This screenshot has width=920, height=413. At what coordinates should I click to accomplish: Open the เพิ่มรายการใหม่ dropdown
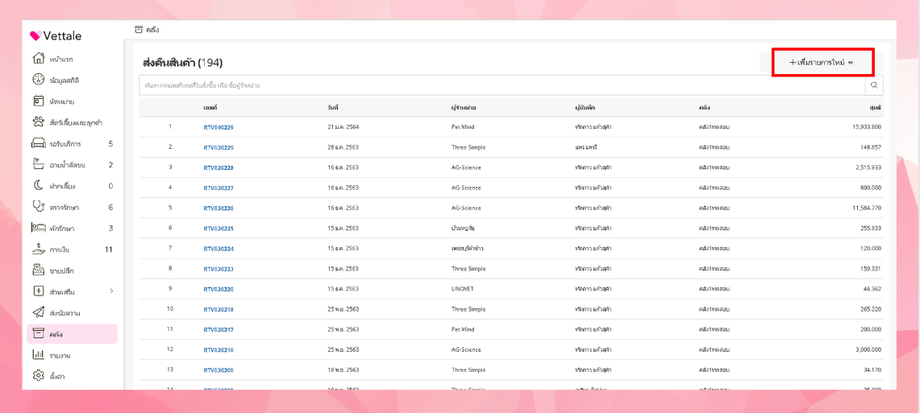click(x=822, y=63)
